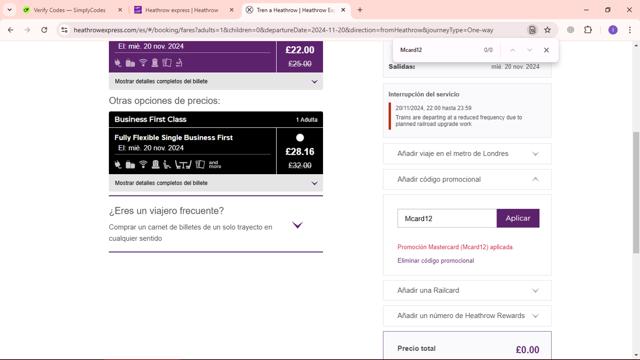Click the newspaper icon on Business First fare

tap(200, 164)
